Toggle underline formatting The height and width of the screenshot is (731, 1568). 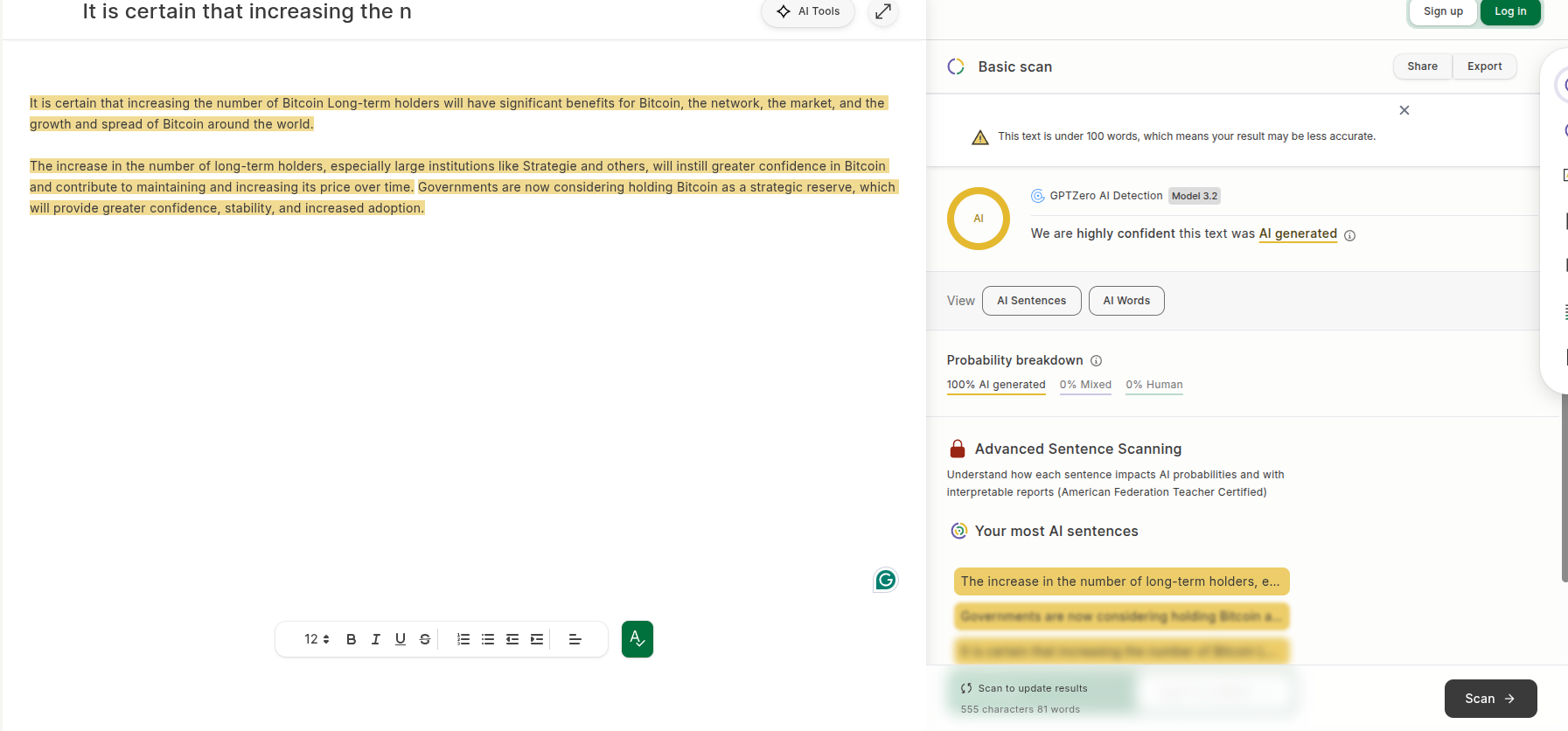pos(400,639)
